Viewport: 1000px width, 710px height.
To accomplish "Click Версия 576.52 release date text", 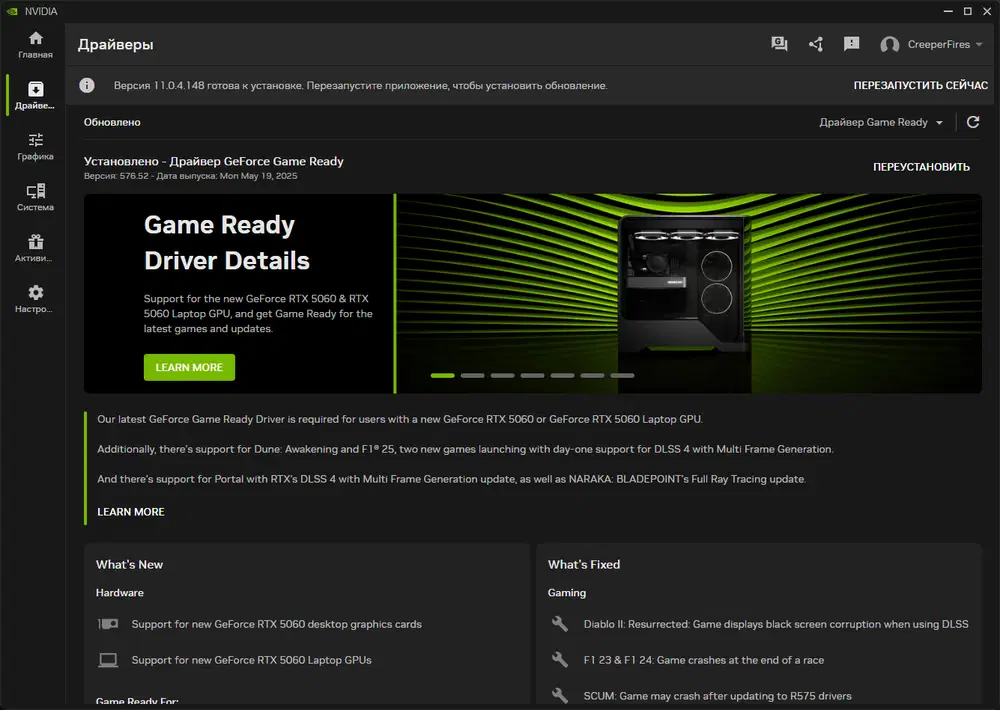I will click(x=191, y=176).
